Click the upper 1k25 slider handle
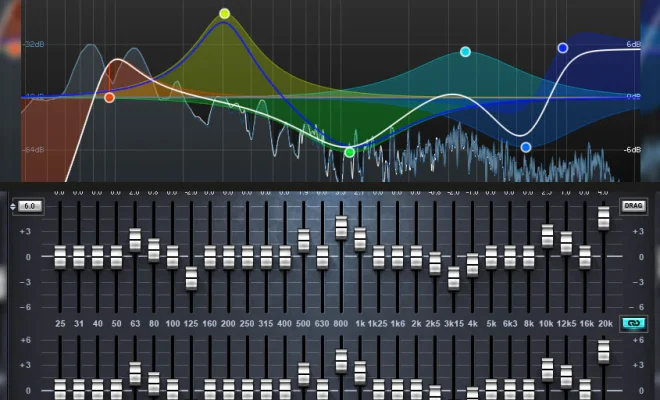The height and width of the screenshot is (400, 660). (378, 257)
